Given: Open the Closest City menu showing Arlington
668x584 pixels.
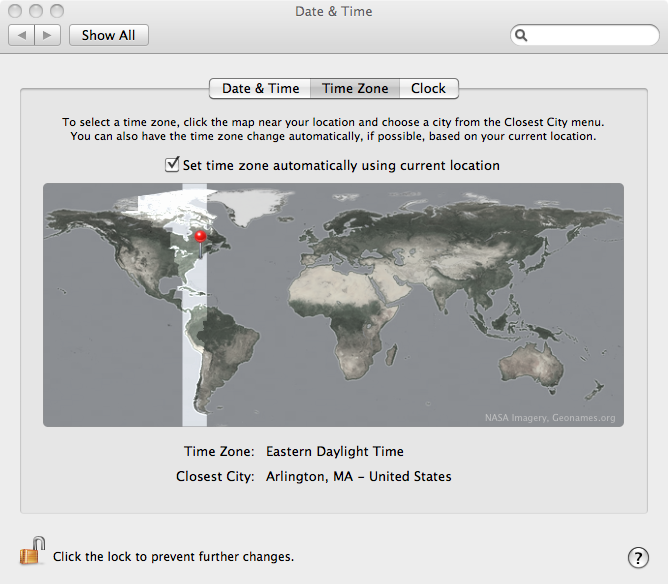Looking at the screenshot, I should 358,477.
